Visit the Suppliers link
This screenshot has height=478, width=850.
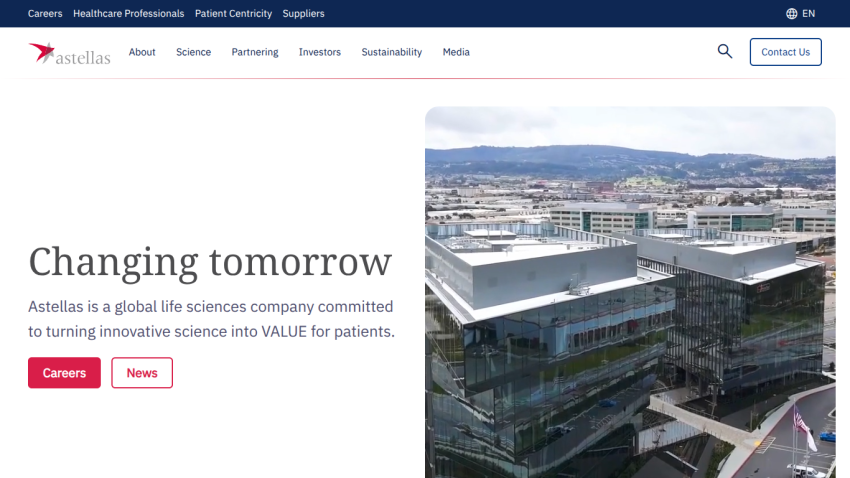303,14
